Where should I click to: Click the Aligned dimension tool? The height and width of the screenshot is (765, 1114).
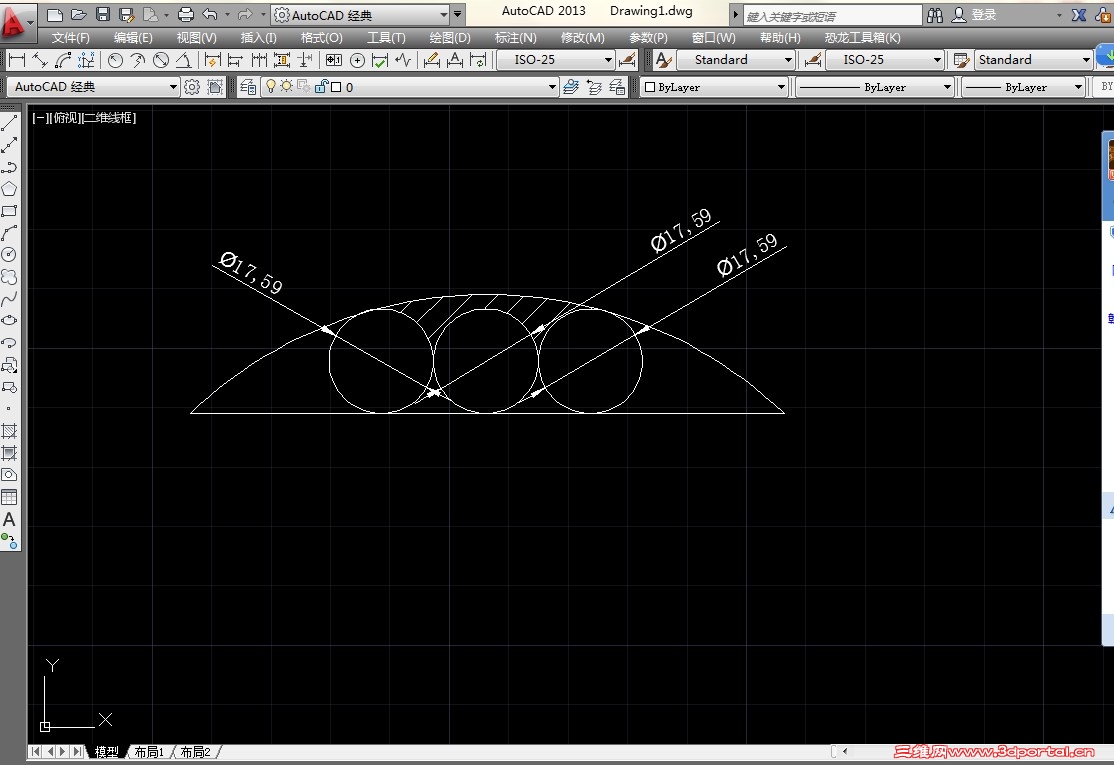point(40,60)
